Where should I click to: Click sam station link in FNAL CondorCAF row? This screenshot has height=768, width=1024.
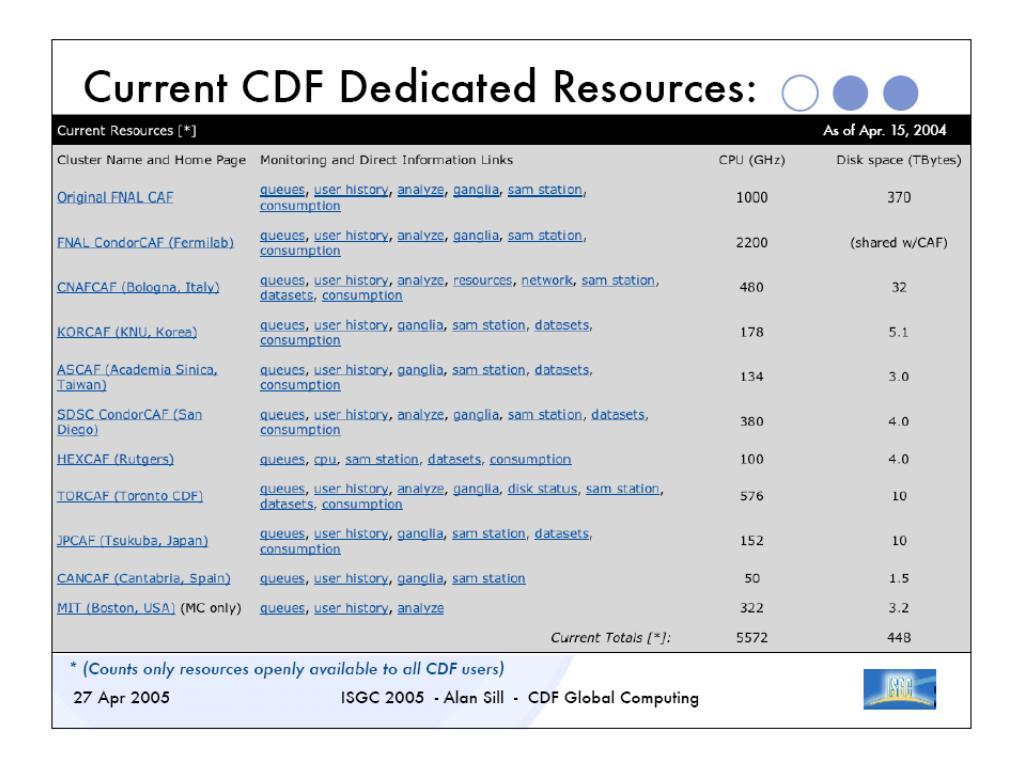click(545, 236)
